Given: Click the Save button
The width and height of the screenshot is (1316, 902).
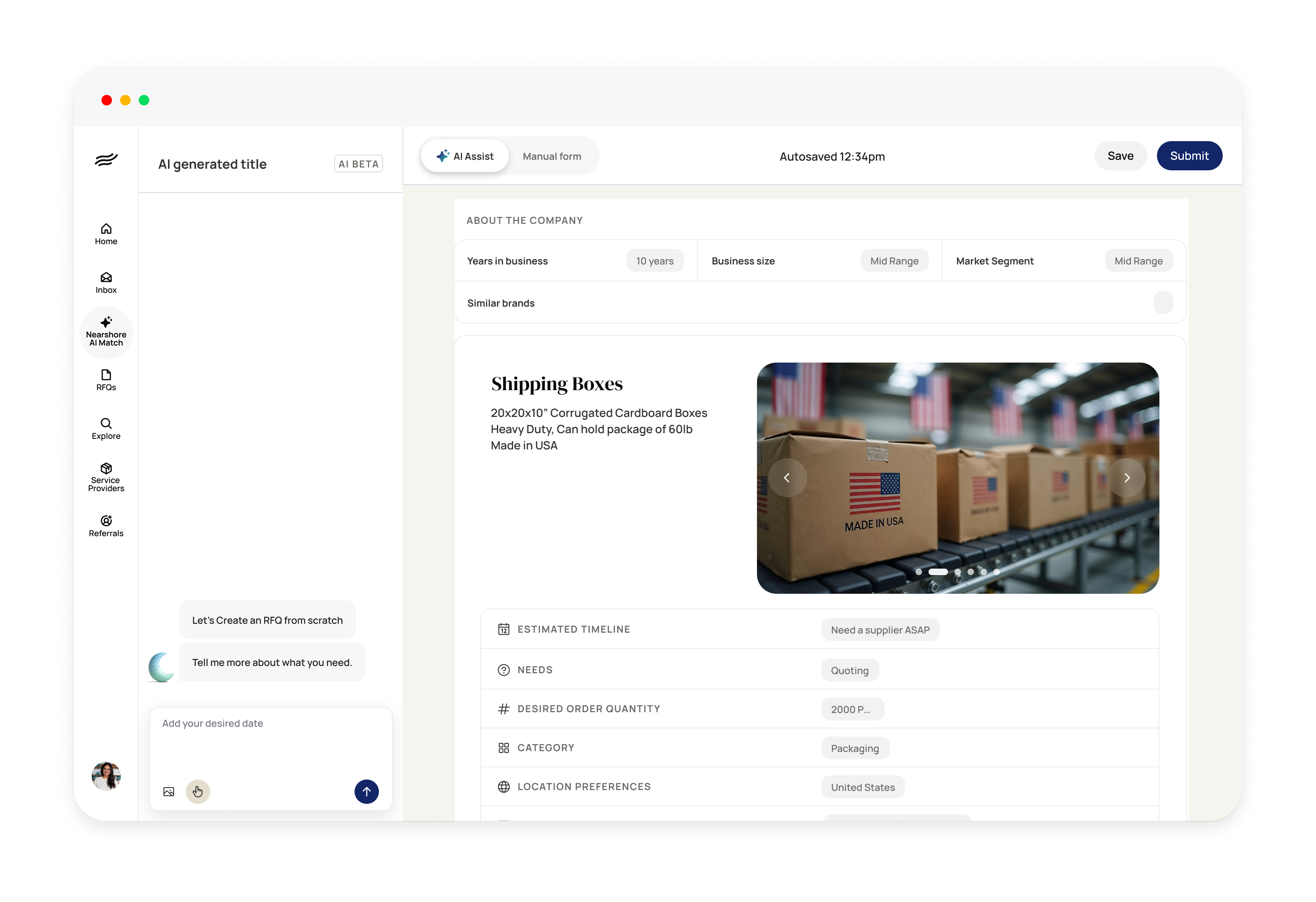Looking at the screenshot, I should [1120, 156].
